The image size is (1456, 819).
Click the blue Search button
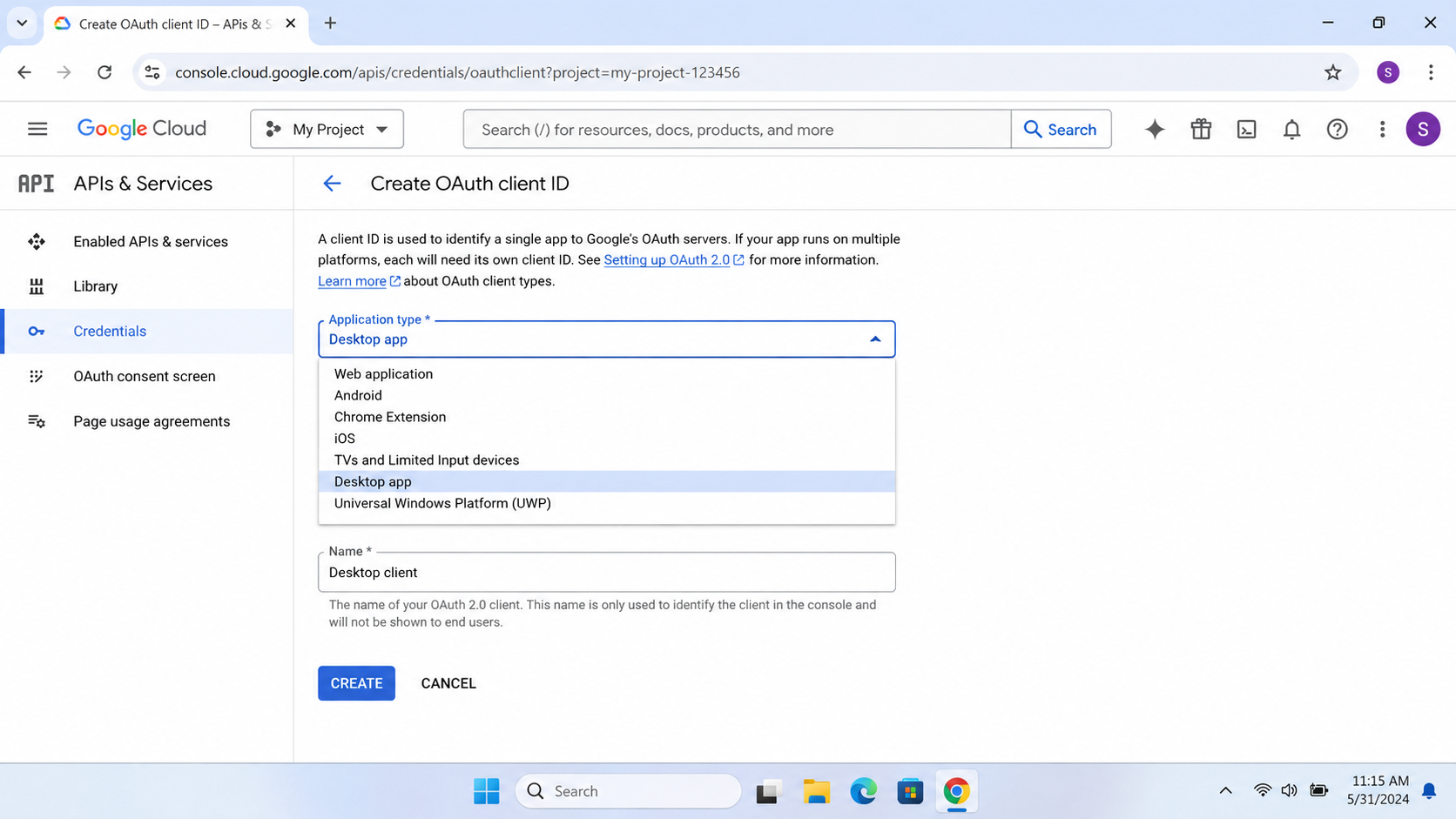[x=1061, y=129]
